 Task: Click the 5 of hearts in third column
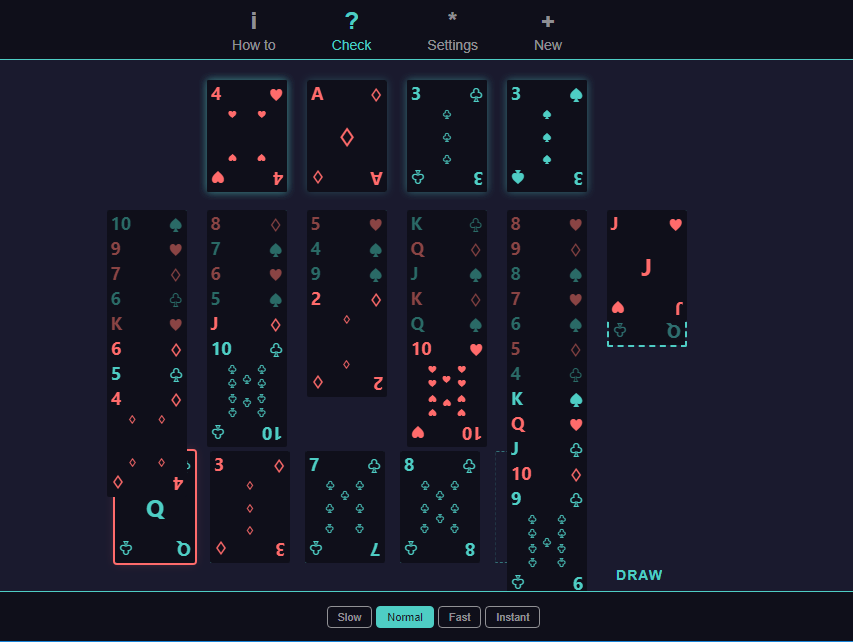[x=347, y=224]
